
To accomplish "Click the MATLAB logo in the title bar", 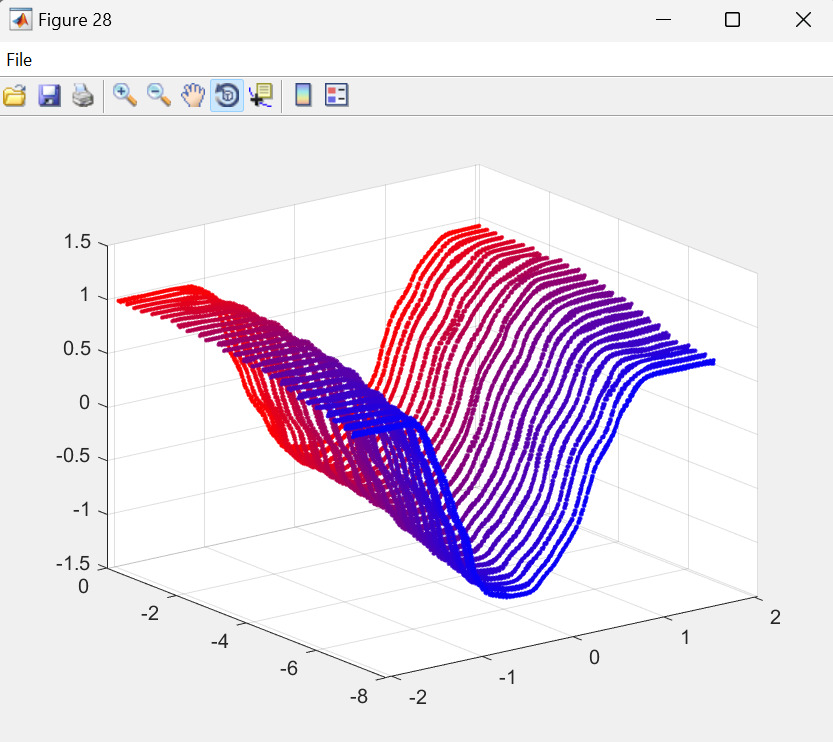I will click(x=20, y=20).
